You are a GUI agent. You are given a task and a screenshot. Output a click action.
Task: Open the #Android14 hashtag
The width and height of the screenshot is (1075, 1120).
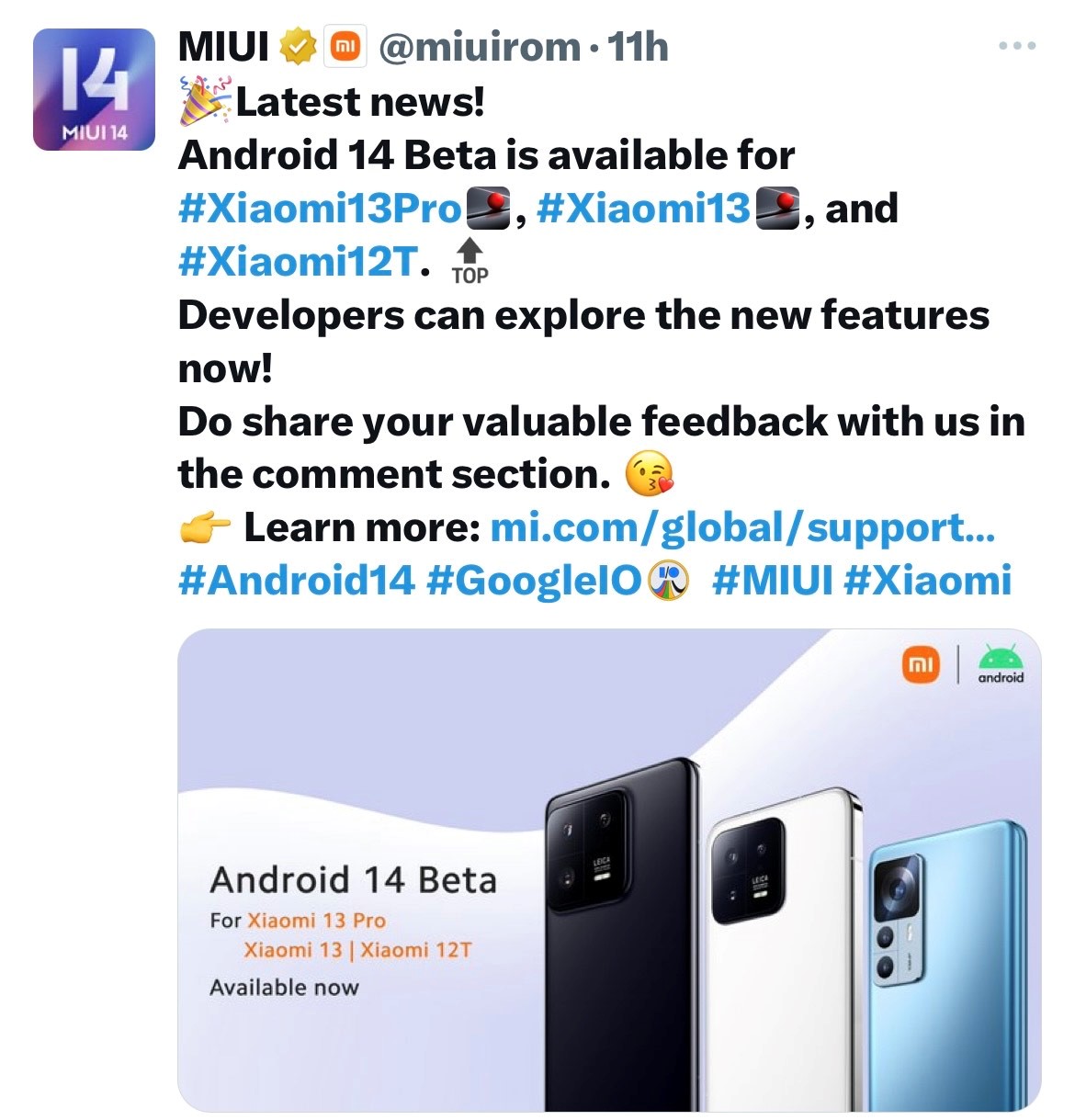296,581
